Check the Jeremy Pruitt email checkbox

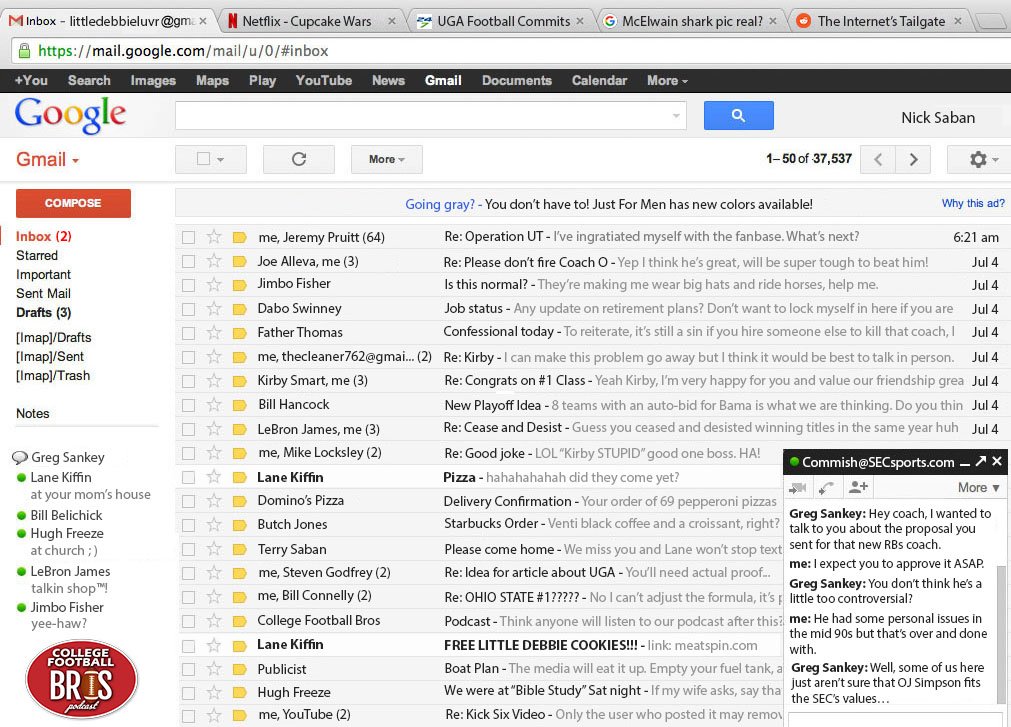tap(188, 237)
